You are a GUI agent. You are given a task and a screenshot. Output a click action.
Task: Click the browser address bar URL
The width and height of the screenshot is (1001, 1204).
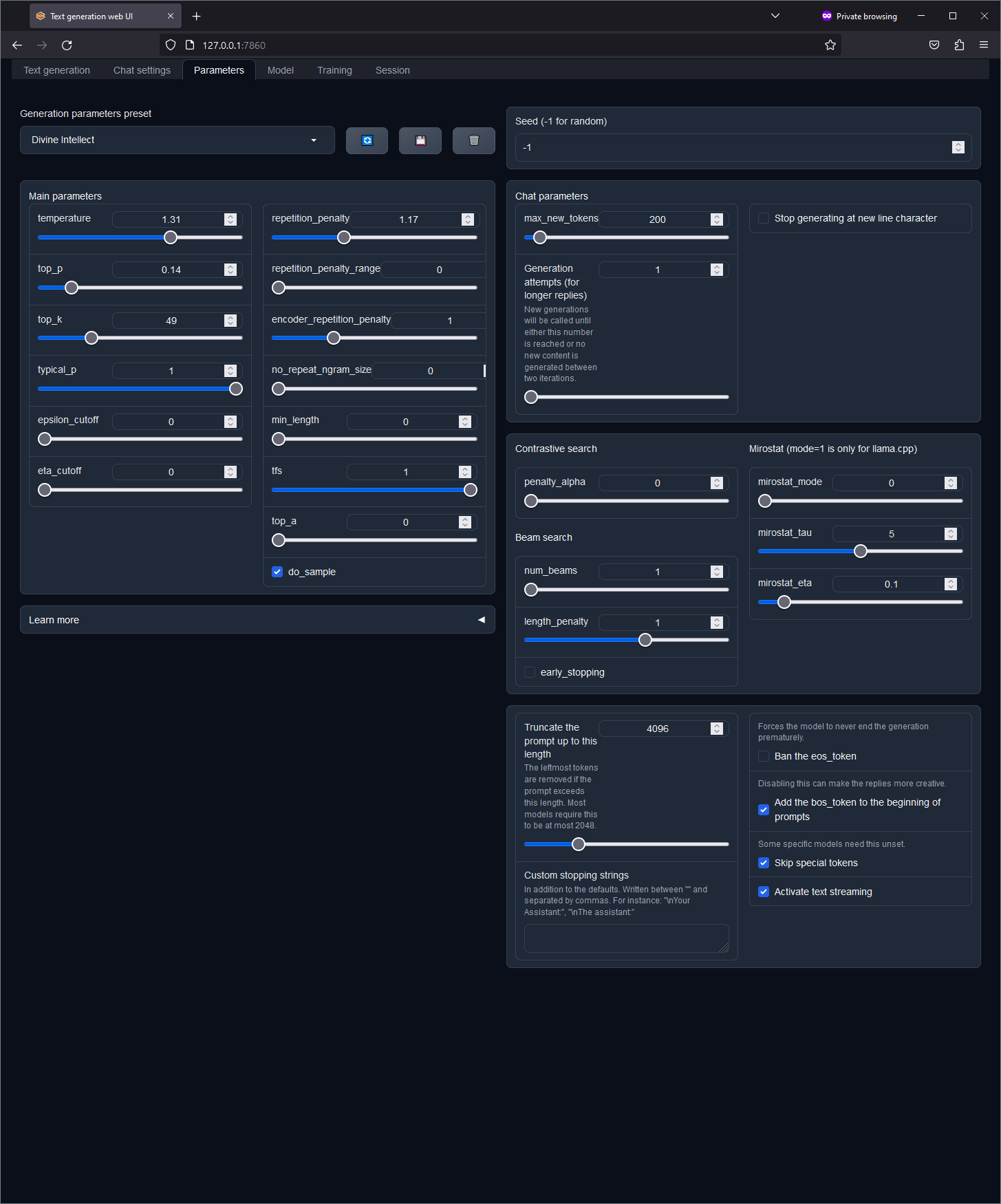[234, 45]
